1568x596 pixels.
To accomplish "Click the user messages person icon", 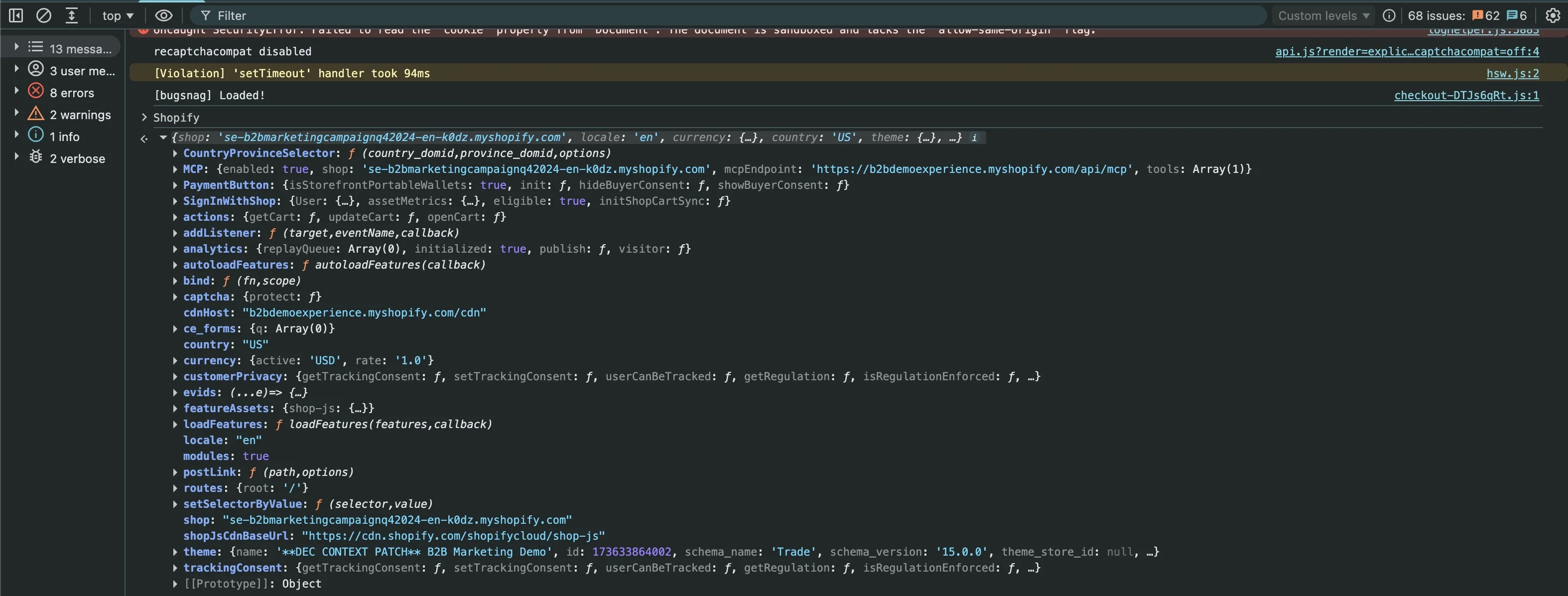I will coord(36,69).
